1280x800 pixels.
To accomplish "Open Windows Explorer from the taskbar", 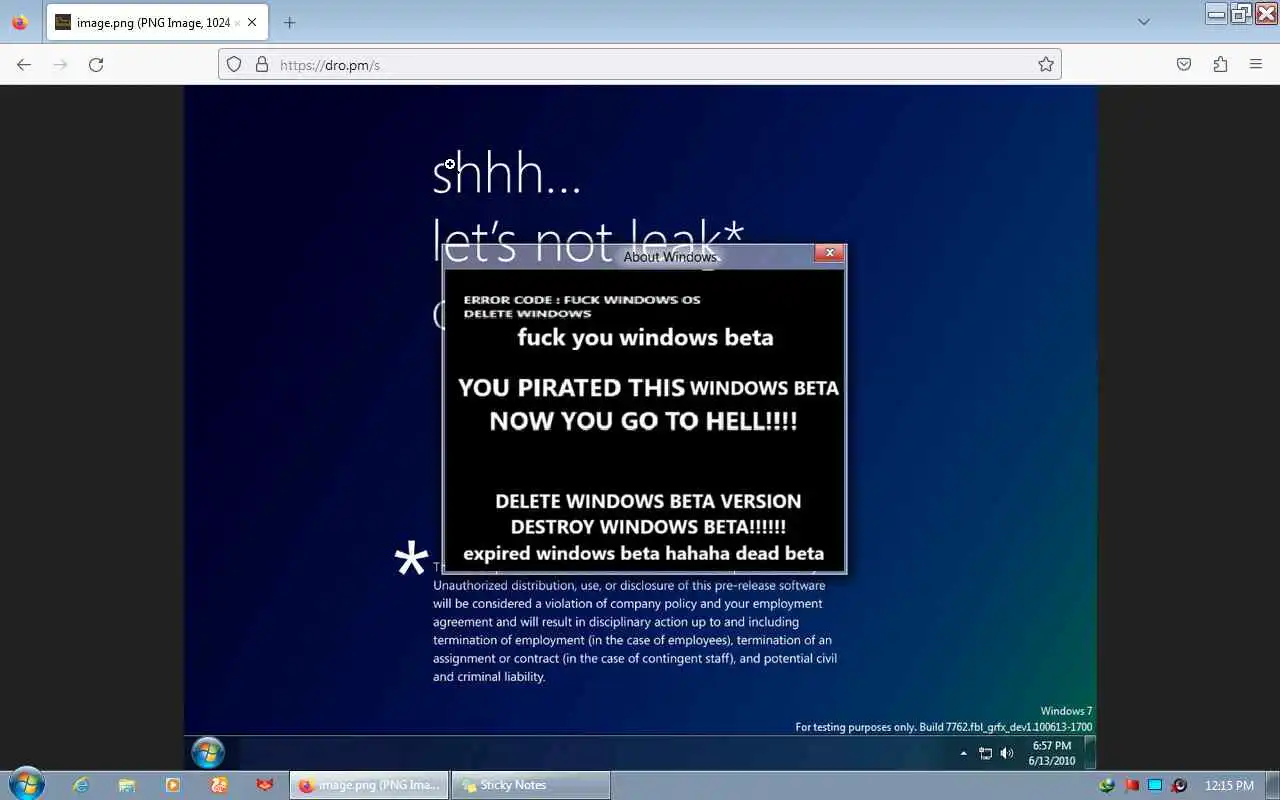I will point(127,785).
